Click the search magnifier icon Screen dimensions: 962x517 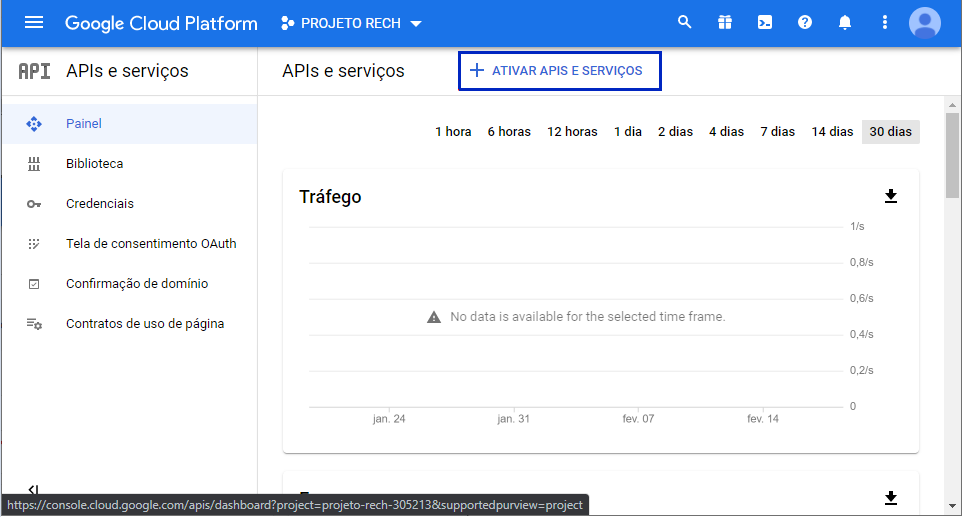click(685, 22)
